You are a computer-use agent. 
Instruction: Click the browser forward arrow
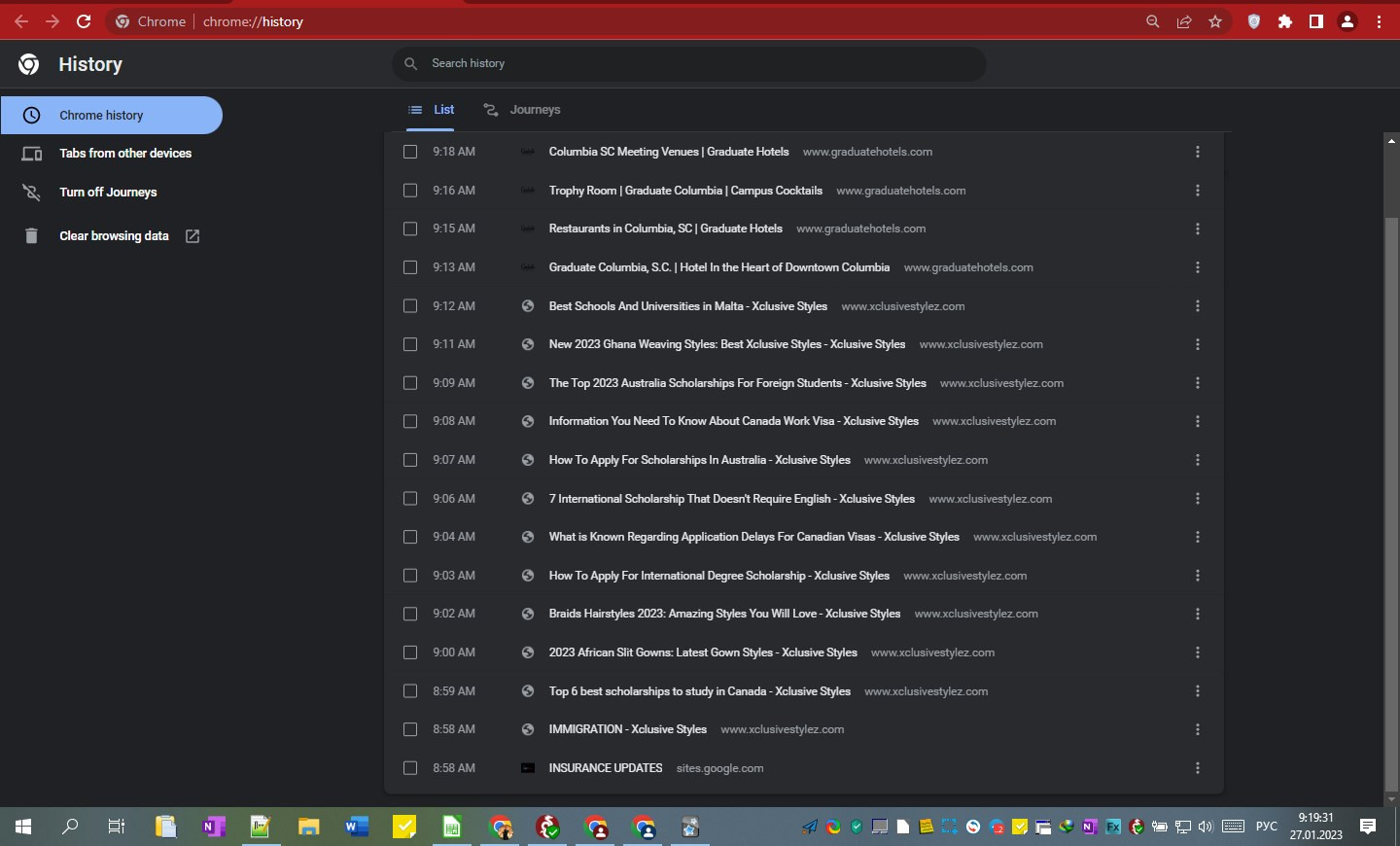[52, 21]
